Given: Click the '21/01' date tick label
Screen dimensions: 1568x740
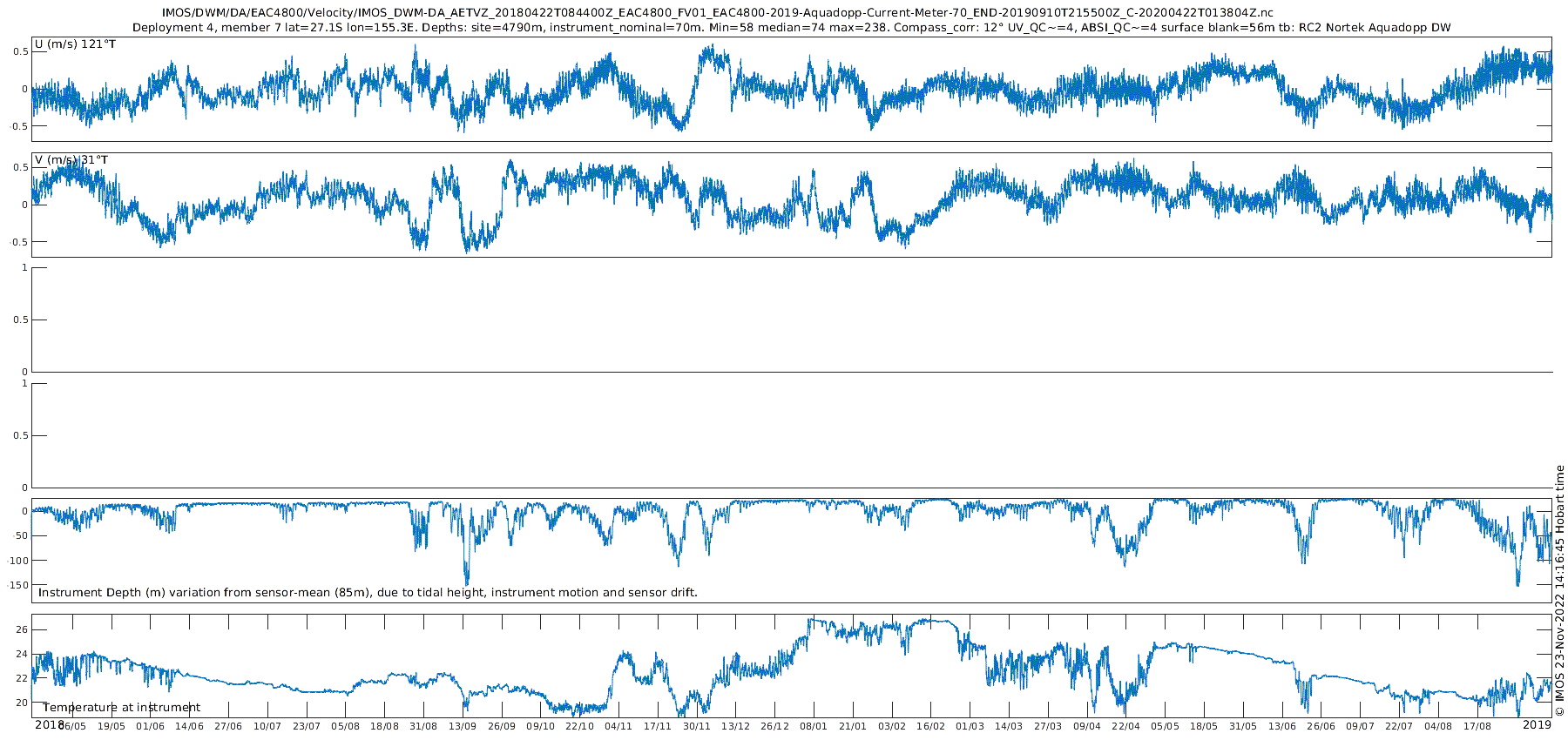Looking at the screenshot, I should [853, 726].
